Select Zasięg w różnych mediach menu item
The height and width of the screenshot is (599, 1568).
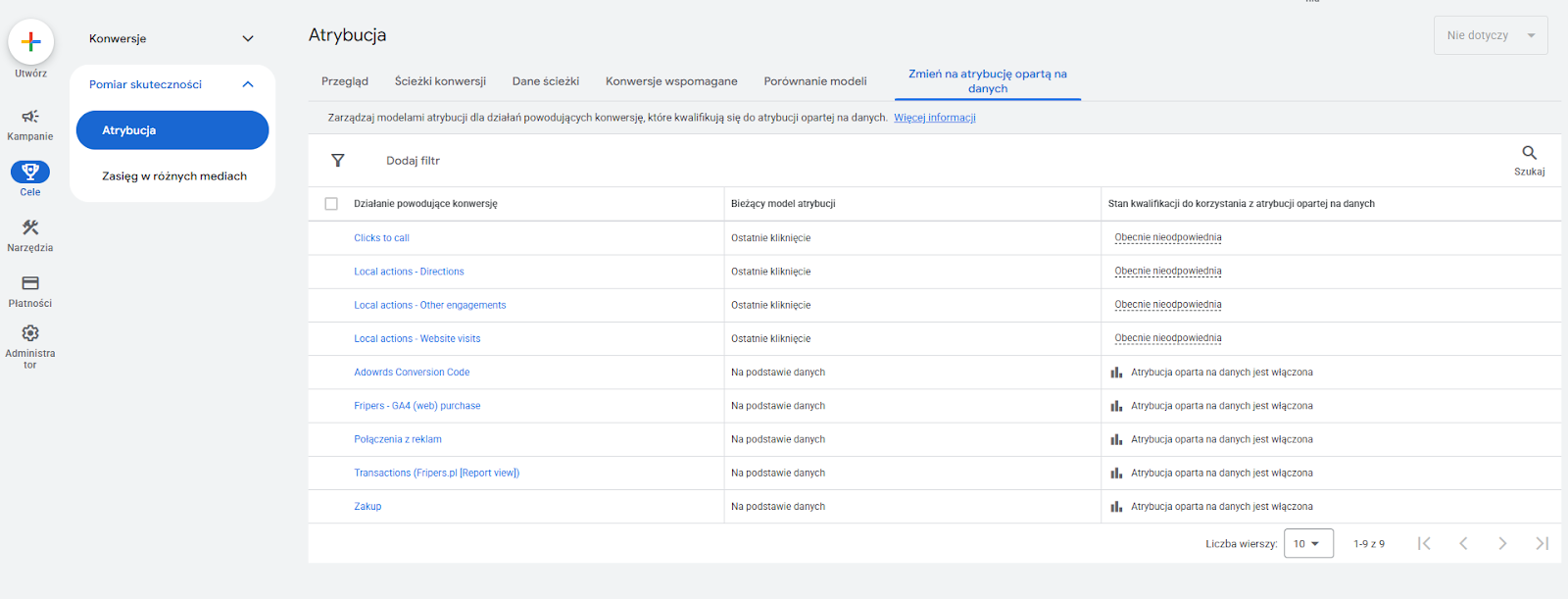coord(174,176)
